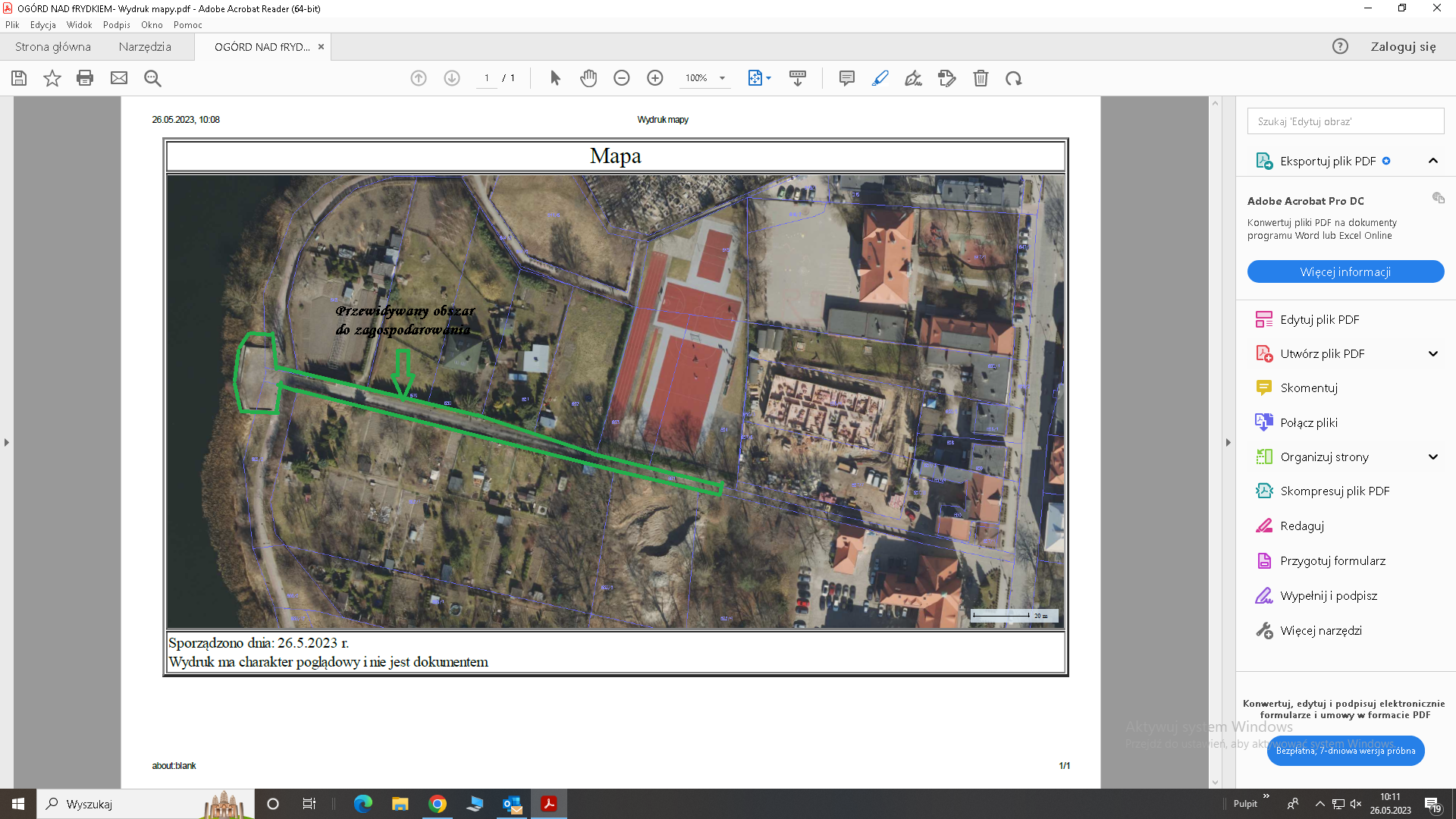Image resolution: width=1456 pixels, height=819 pixels.
Task: Click the Save file icon
Action: (19, 78)
